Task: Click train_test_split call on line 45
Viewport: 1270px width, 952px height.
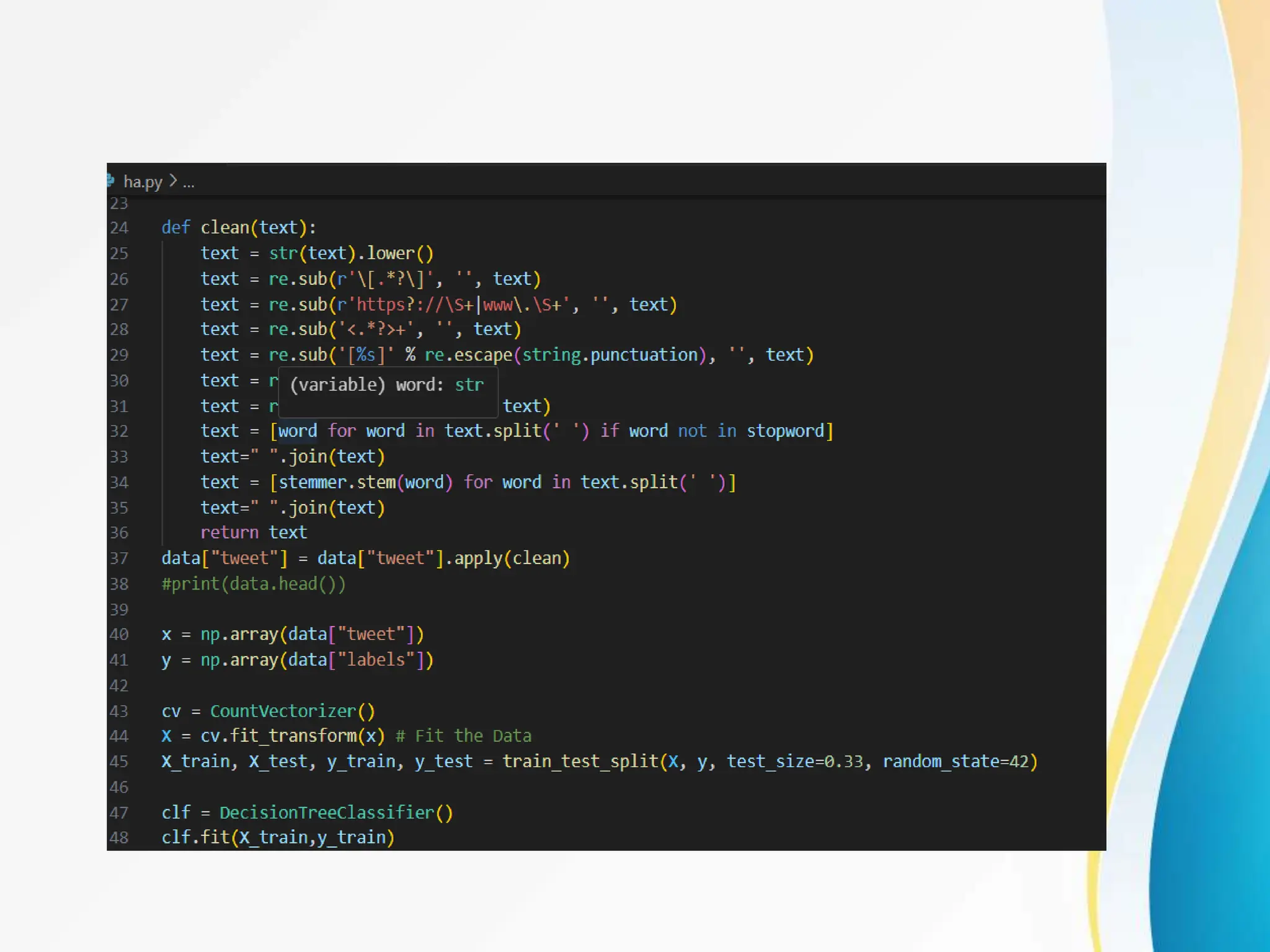Action: coord(580,761)
